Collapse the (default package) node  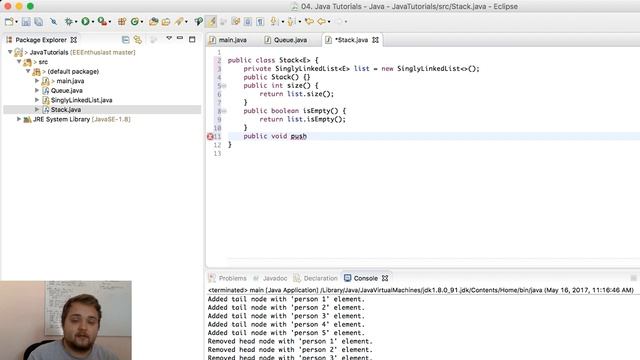[x=28, y=71]
